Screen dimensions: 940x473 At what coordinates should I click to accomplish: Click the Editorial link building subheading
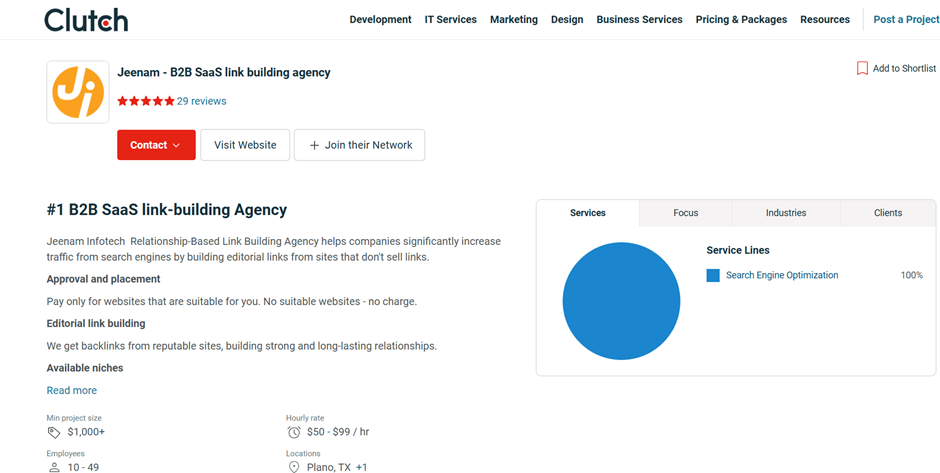pos(96,324)
